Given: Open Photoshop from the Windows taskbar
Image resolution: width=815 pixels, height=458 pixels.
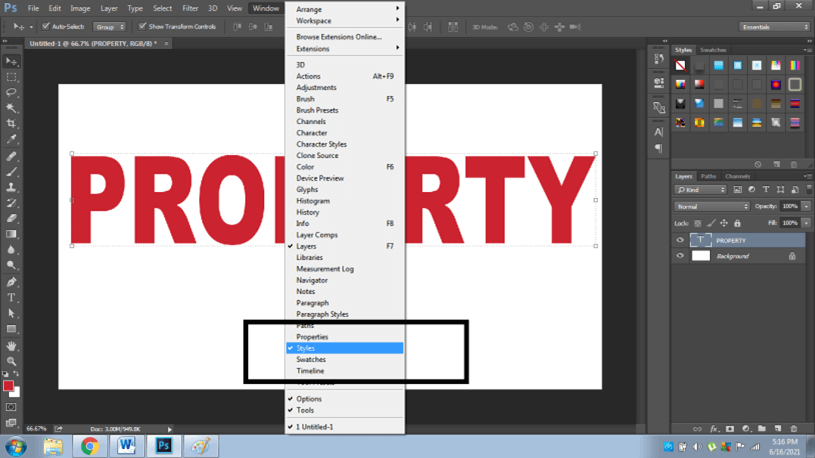Looking at the screenshot, I should coord(164,446).
